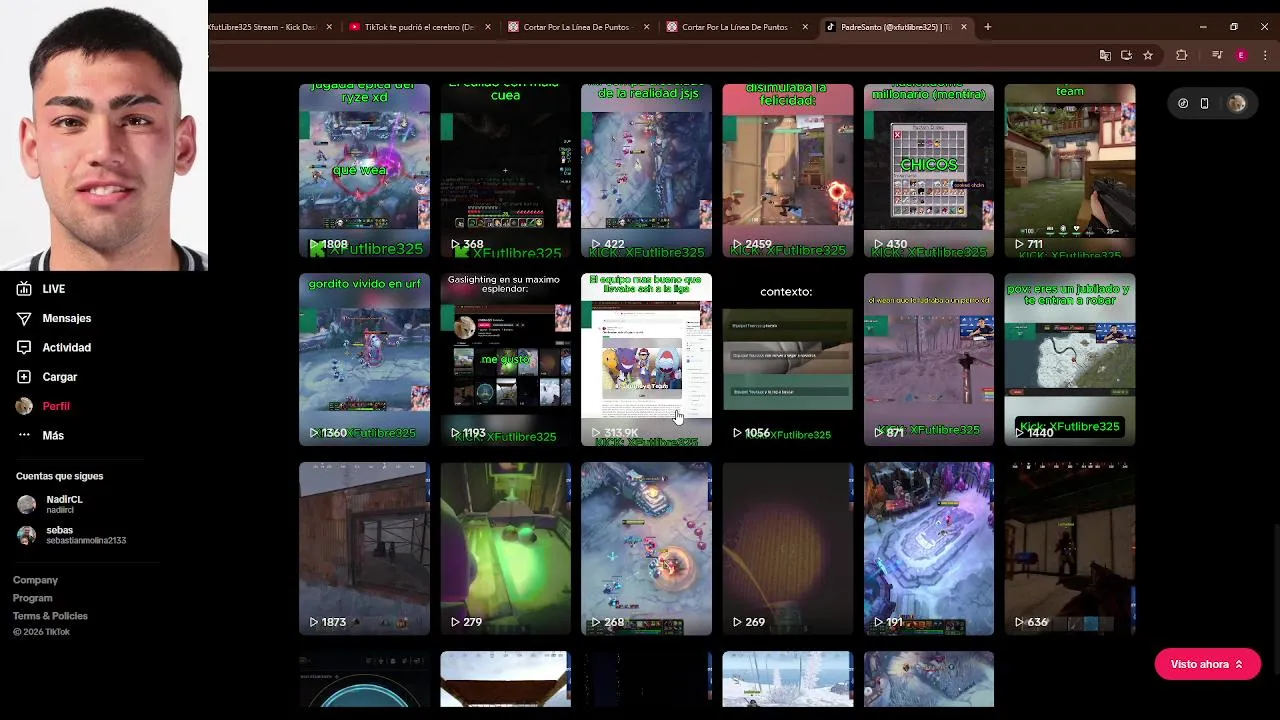Close the first Cortar Por La Línea tab
Screen dimensions: 1280x720
646,27
